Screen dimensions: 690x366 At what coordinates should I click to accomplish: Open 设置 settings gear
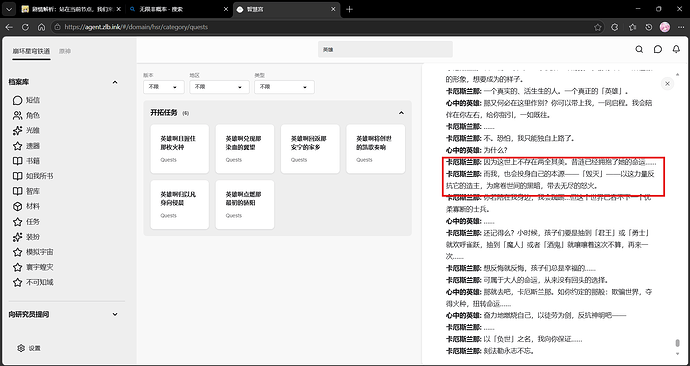(x=21, y=348)
